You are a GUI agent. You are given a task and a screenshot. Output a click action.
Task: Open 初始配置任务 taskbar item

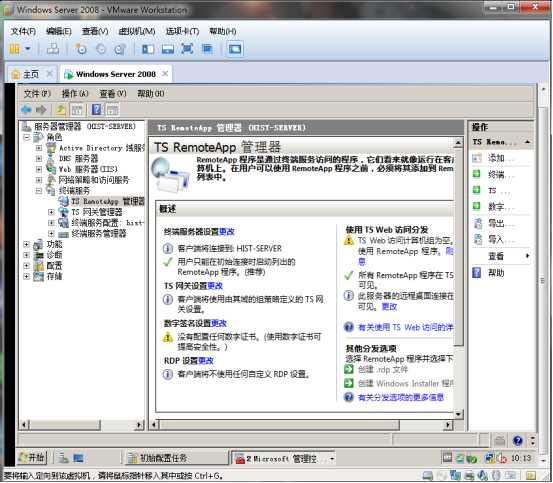click(x=177, y=458)
